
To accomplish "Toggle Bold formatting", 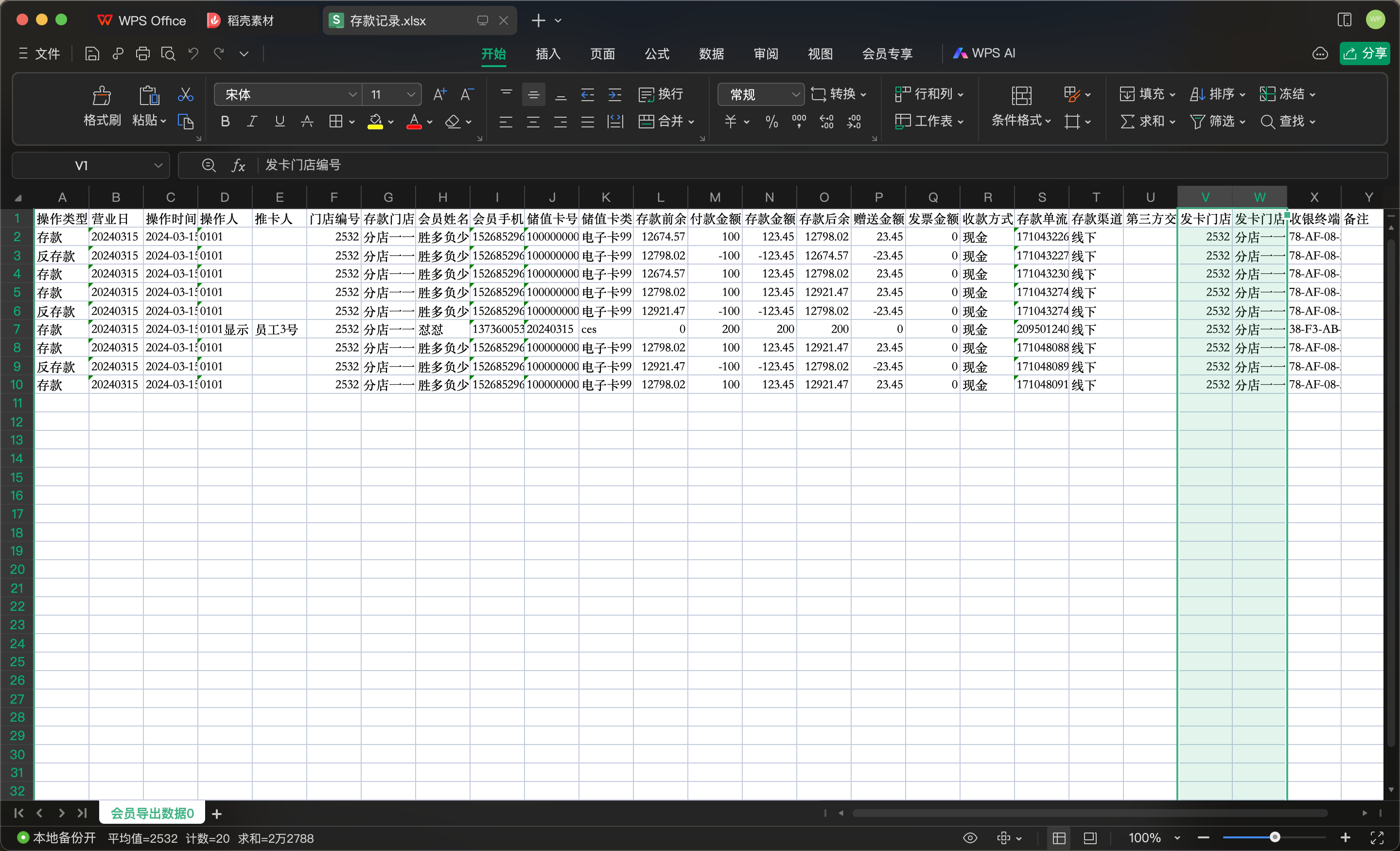I will [x=225, y=121].
